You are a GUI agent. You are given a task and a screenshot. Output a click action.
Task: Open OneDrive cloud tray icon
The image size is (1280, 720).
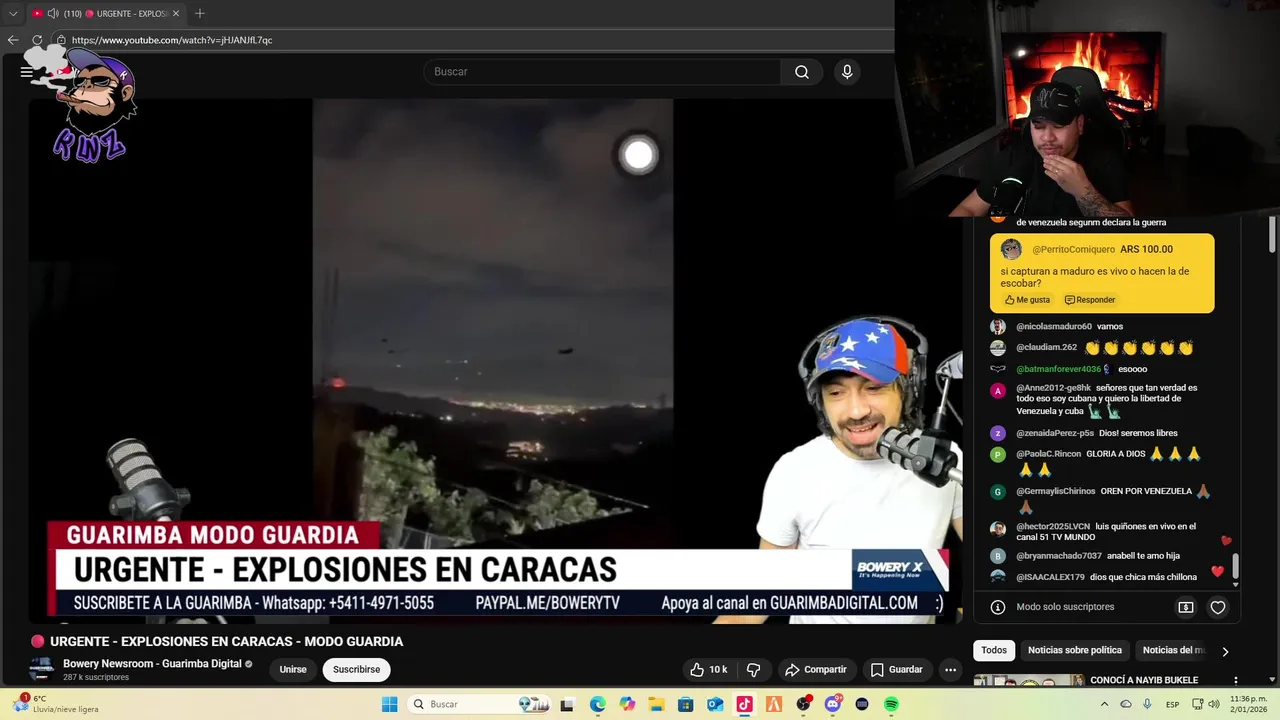(1126, 704)
